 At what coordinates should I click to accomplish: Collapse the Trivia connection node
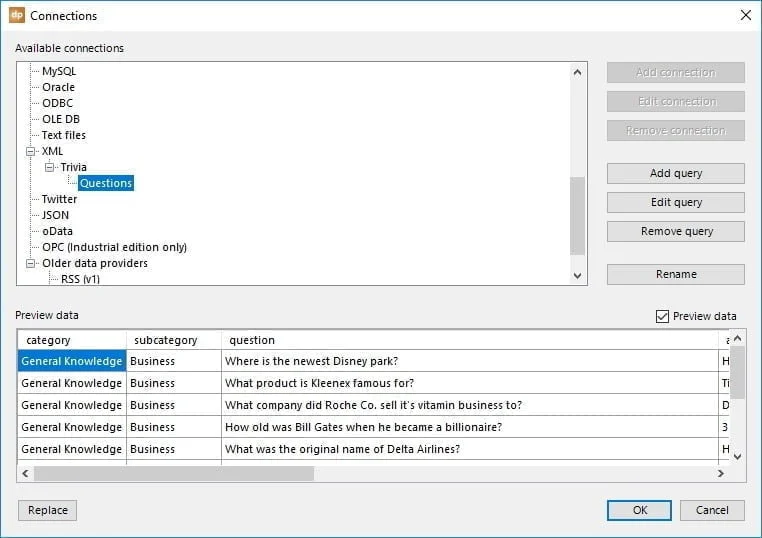coord(50,167)
